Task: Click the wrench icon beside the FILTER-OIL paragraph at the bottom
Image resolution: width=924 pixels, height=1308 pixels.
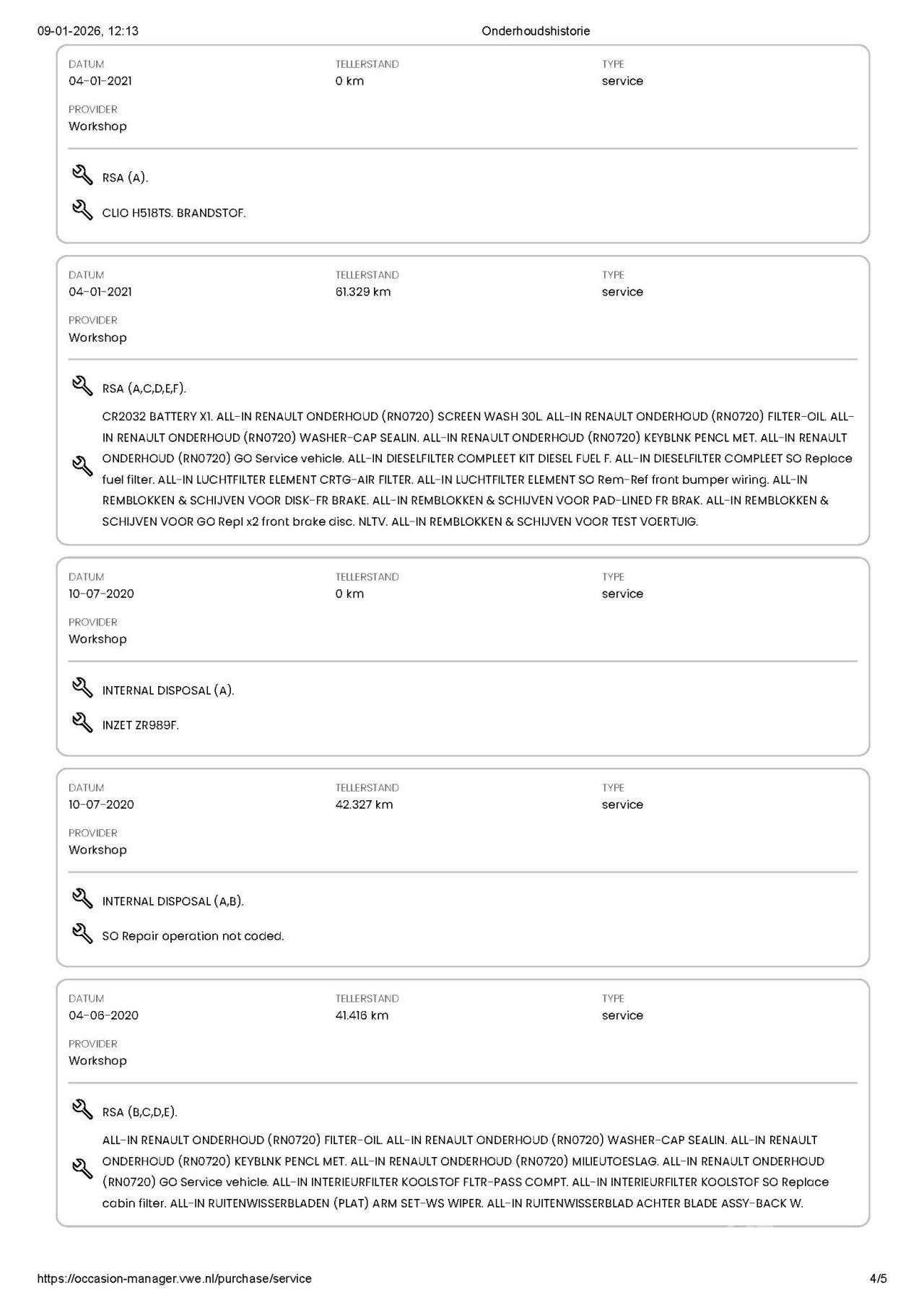Action: point(83,1169)
